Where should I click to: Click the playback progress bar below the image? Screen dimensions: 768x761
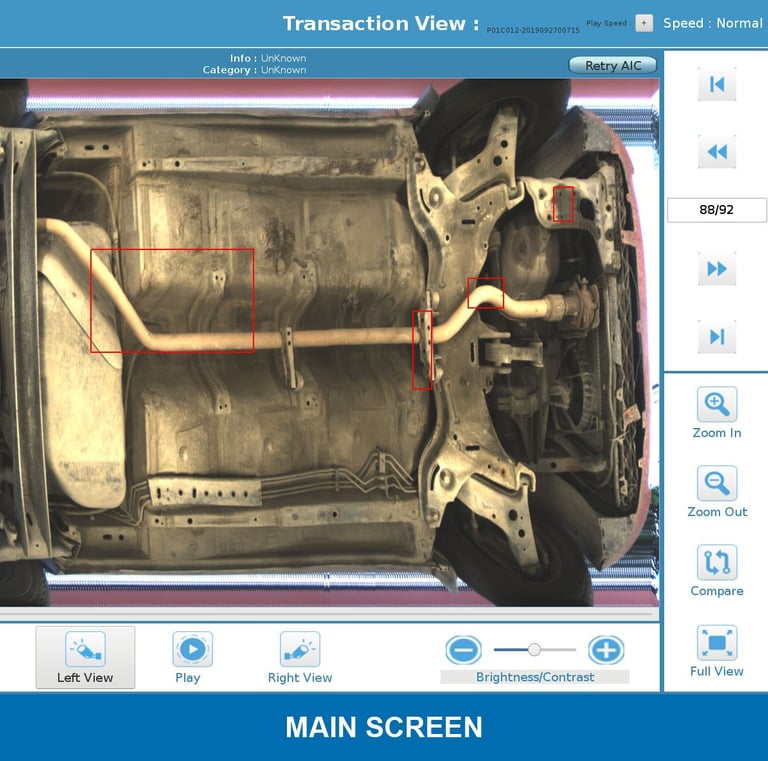(326, 613)
